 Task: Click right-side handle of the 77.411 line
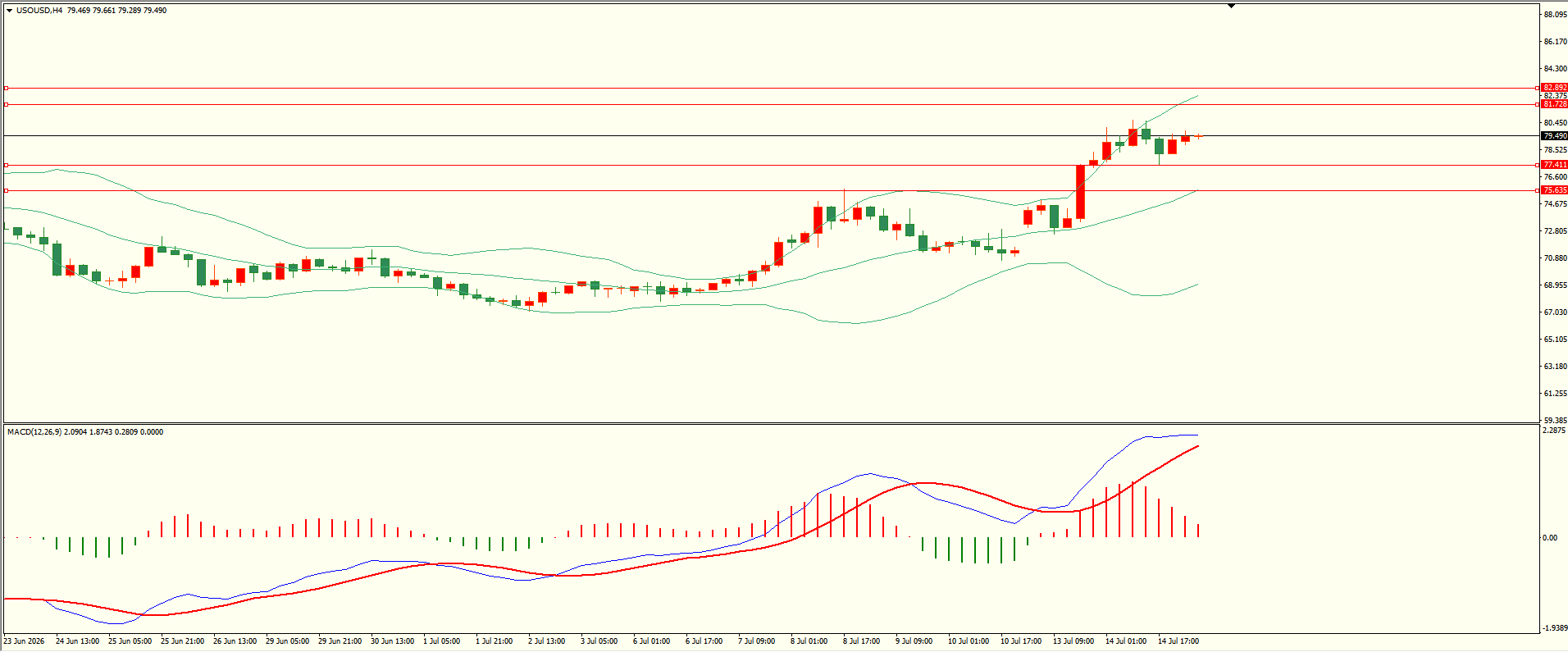click(1537, 165)
